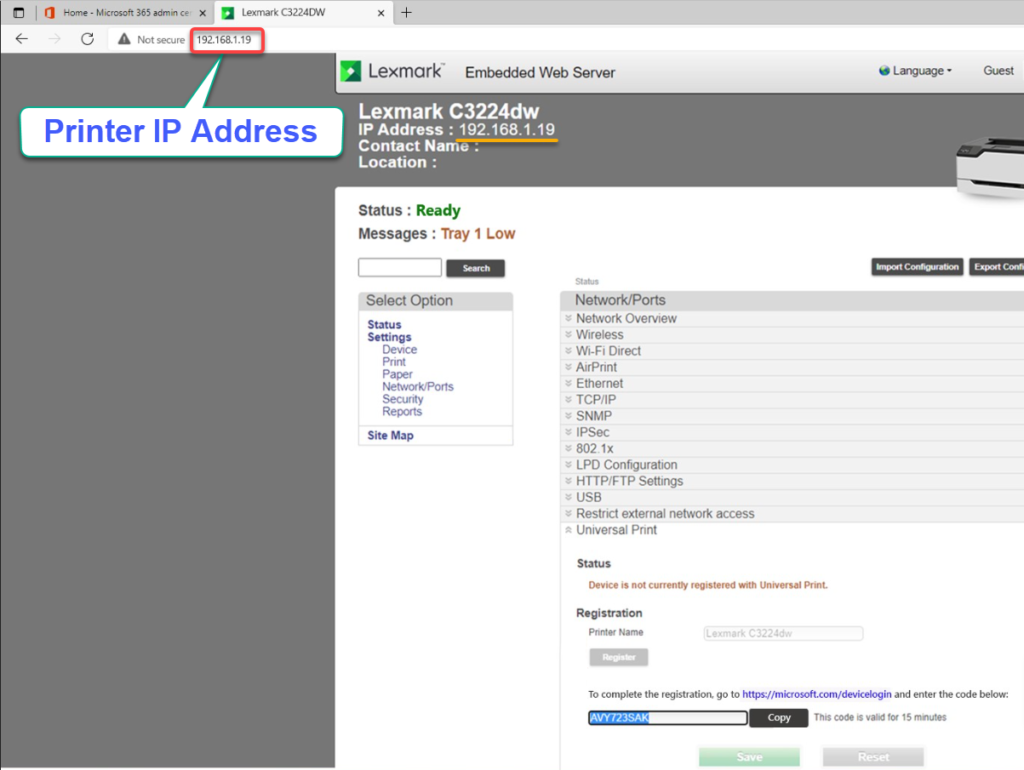Click the Lexmark logo icon
Screen dimensions: 1024x770
[x=352, y=71]
